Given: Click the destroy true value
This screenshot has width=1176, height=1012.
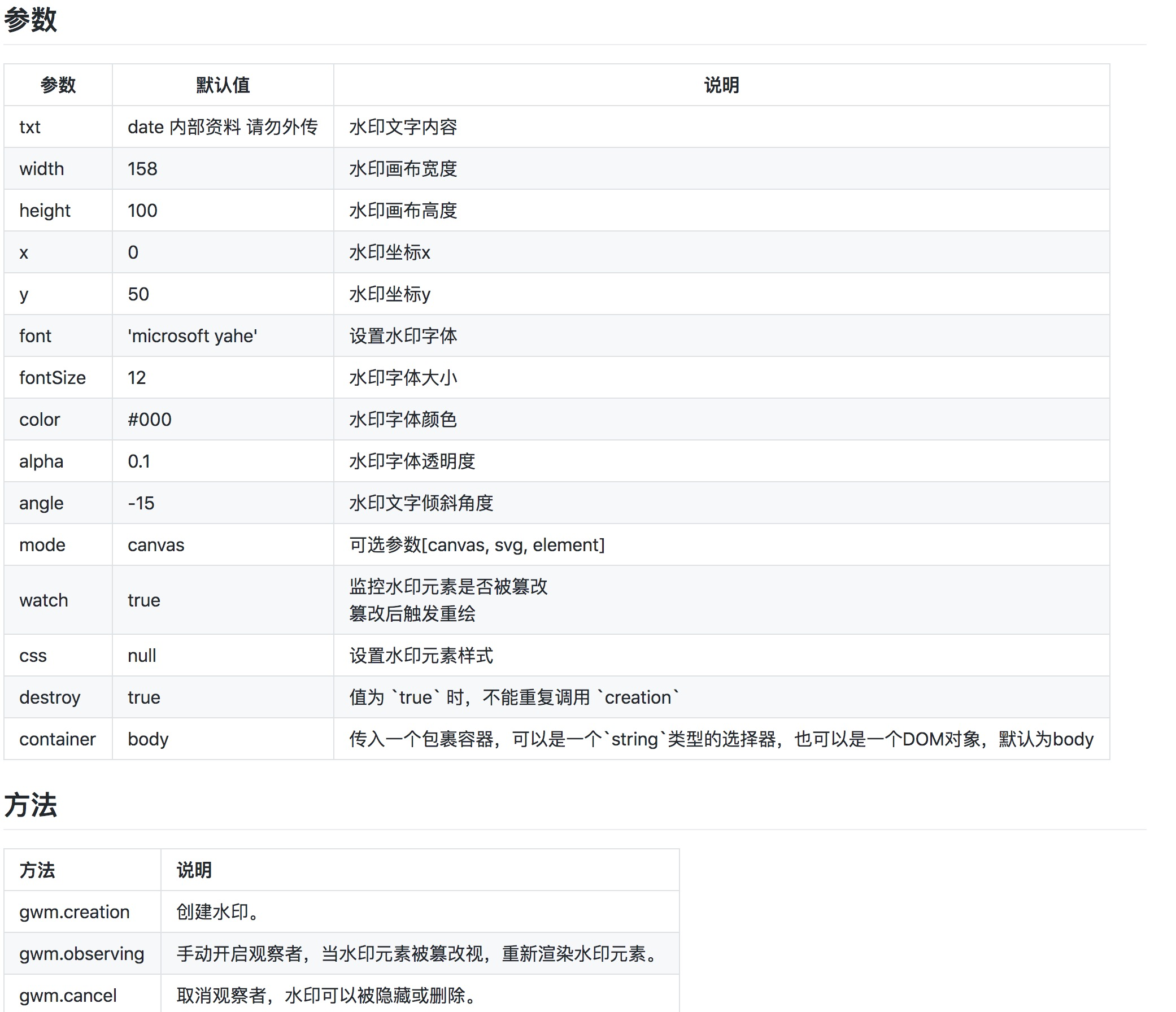Looking at the screenshot, I should pos(143,697).
